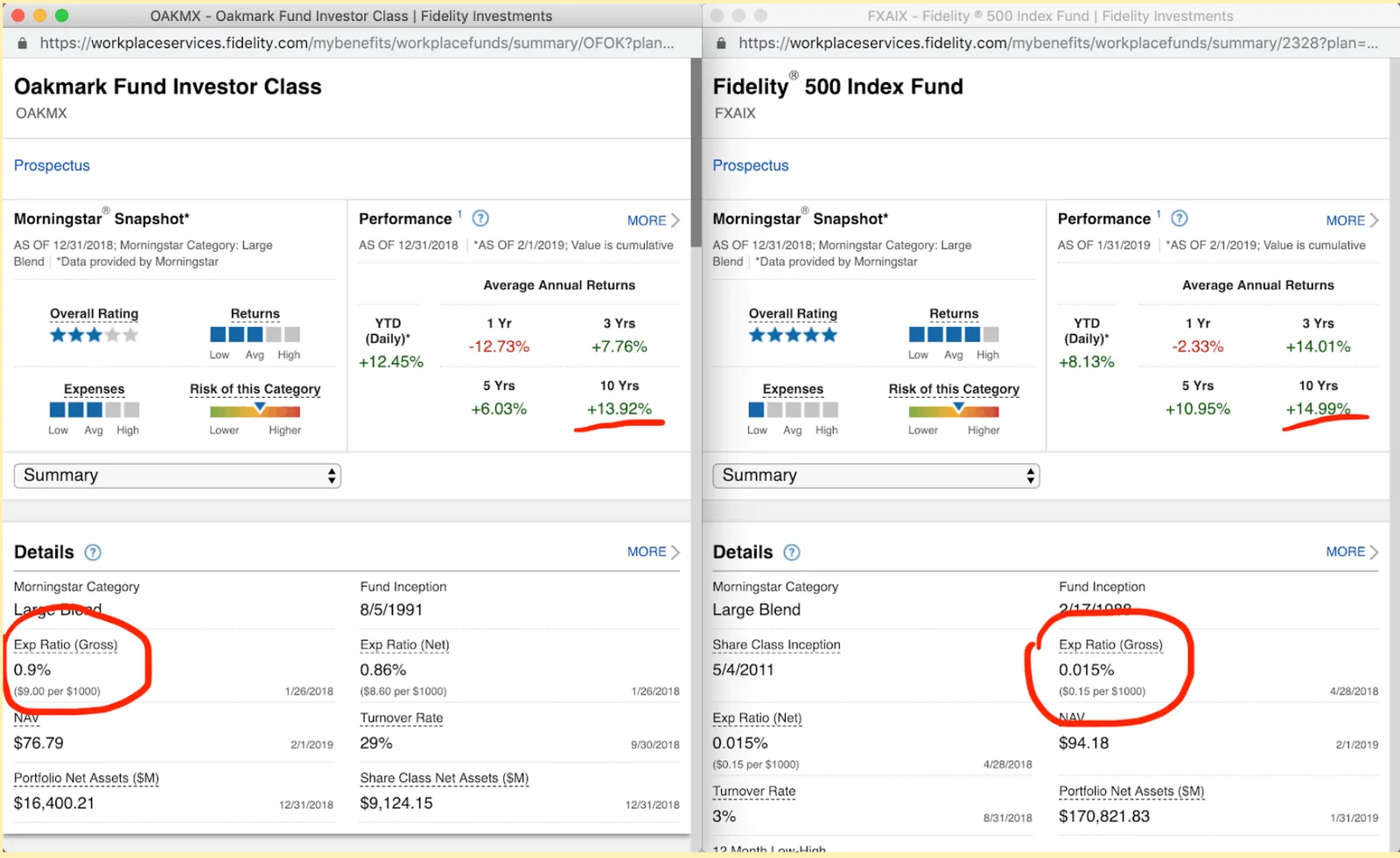The width and height of the screenshot is (1400, 858).
Task: Click Overall Rating stars in Oakmark window
Action: point(94,335)
